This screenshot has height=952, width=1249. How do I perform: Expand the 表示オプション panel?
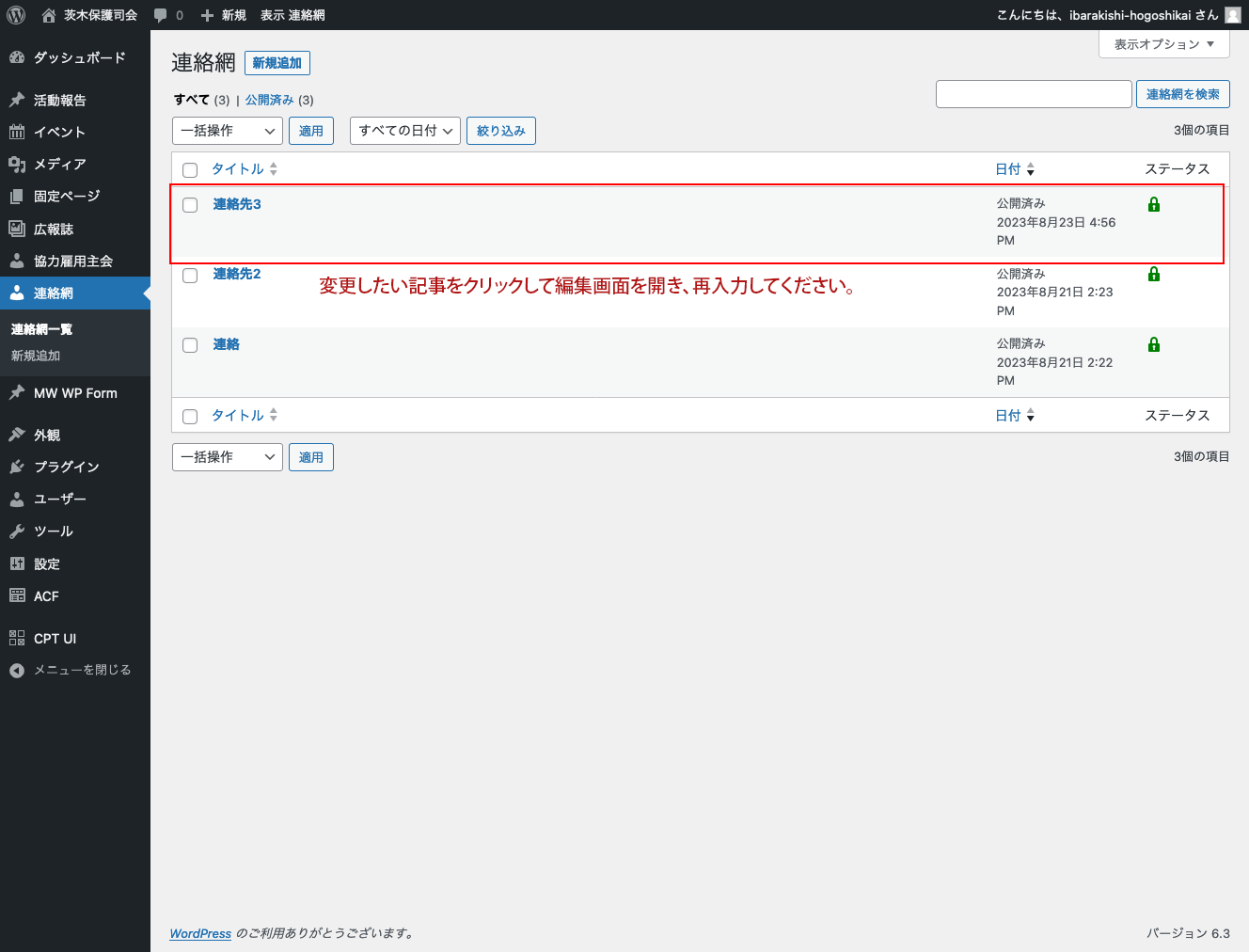1163,44
